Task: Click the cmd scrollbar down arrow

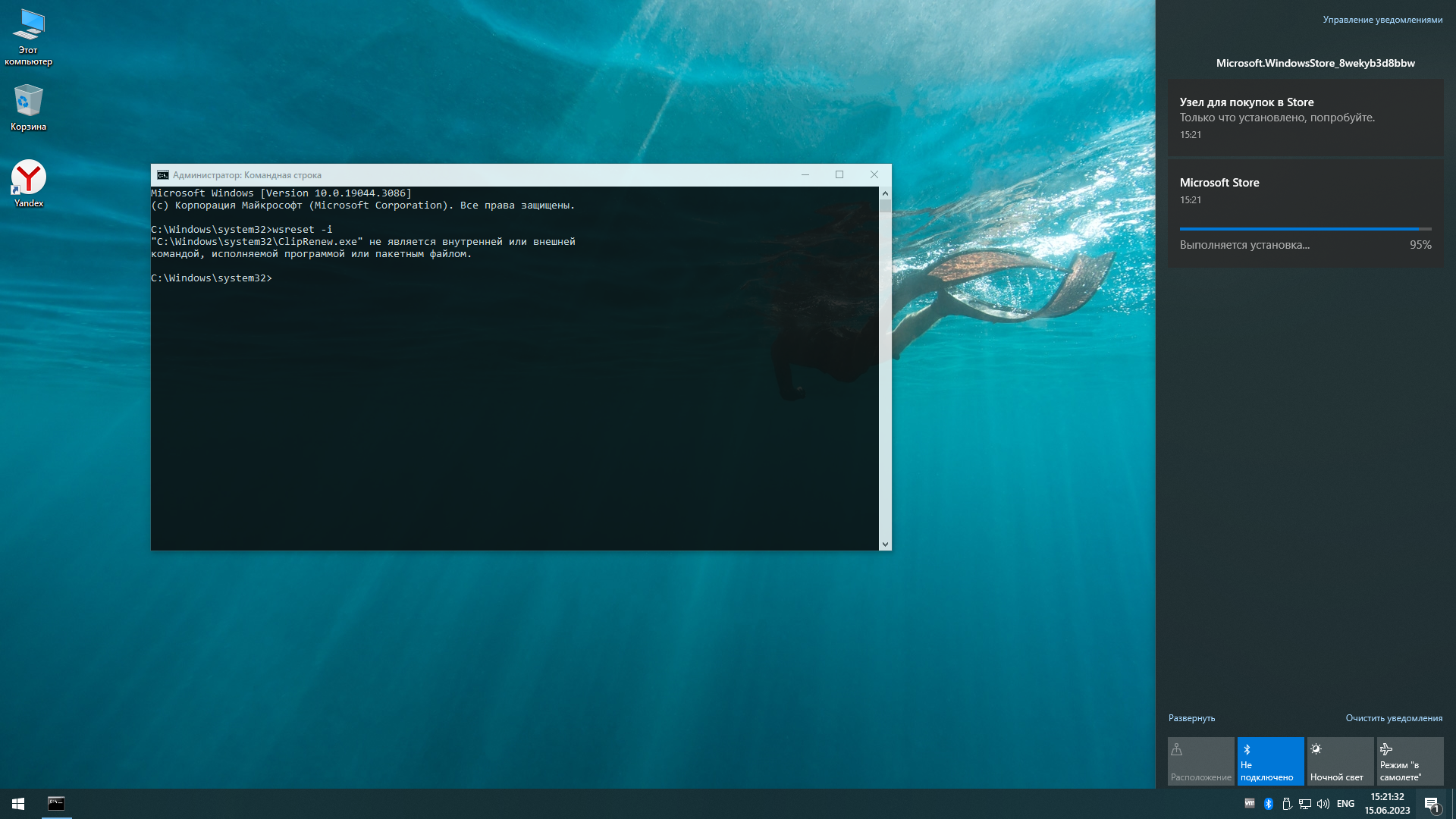Action: coord(885,544)
